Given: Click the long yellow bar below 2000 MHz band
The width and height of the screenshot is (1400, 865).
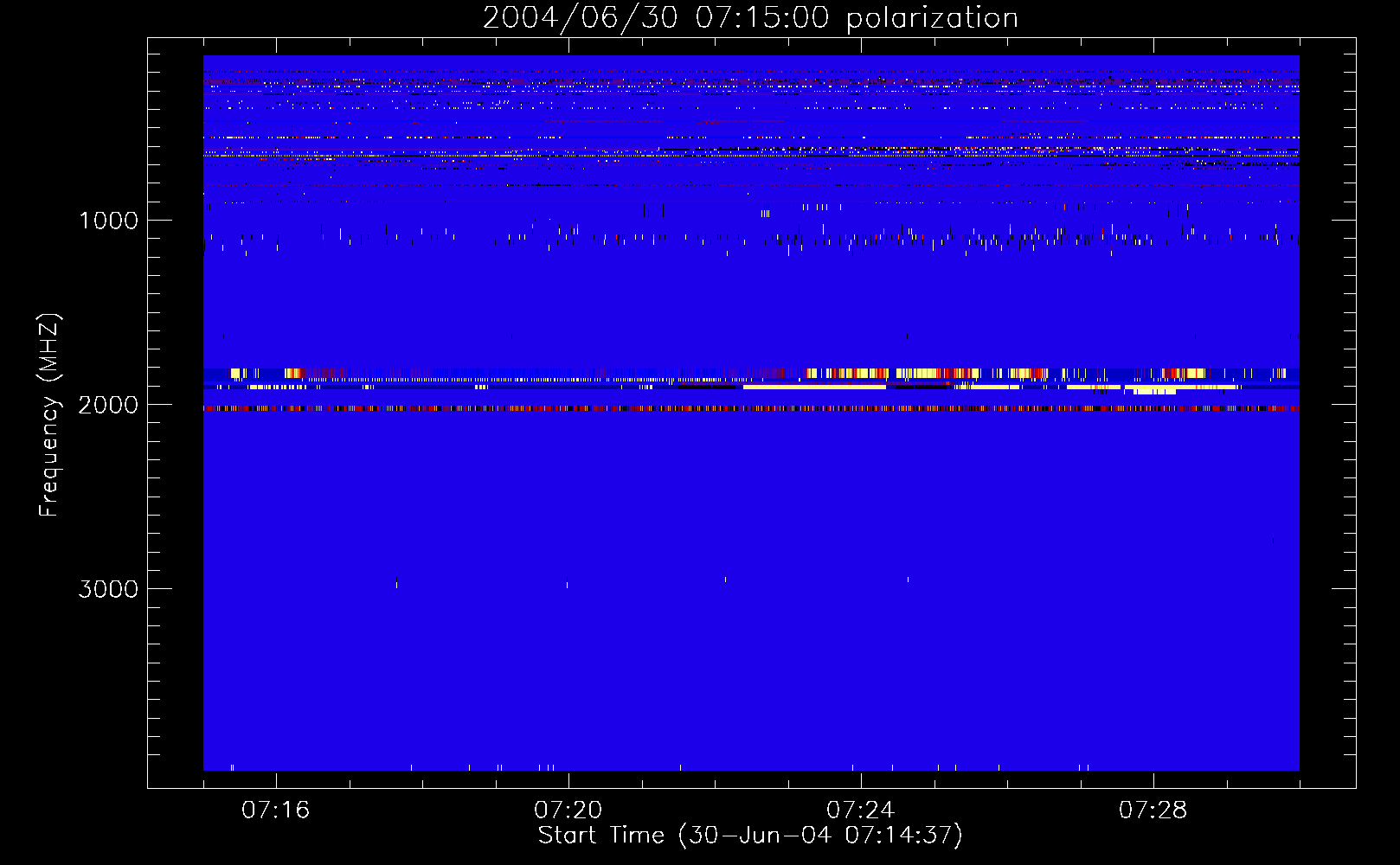Looking at the screenshot, I should pos(814,387).
